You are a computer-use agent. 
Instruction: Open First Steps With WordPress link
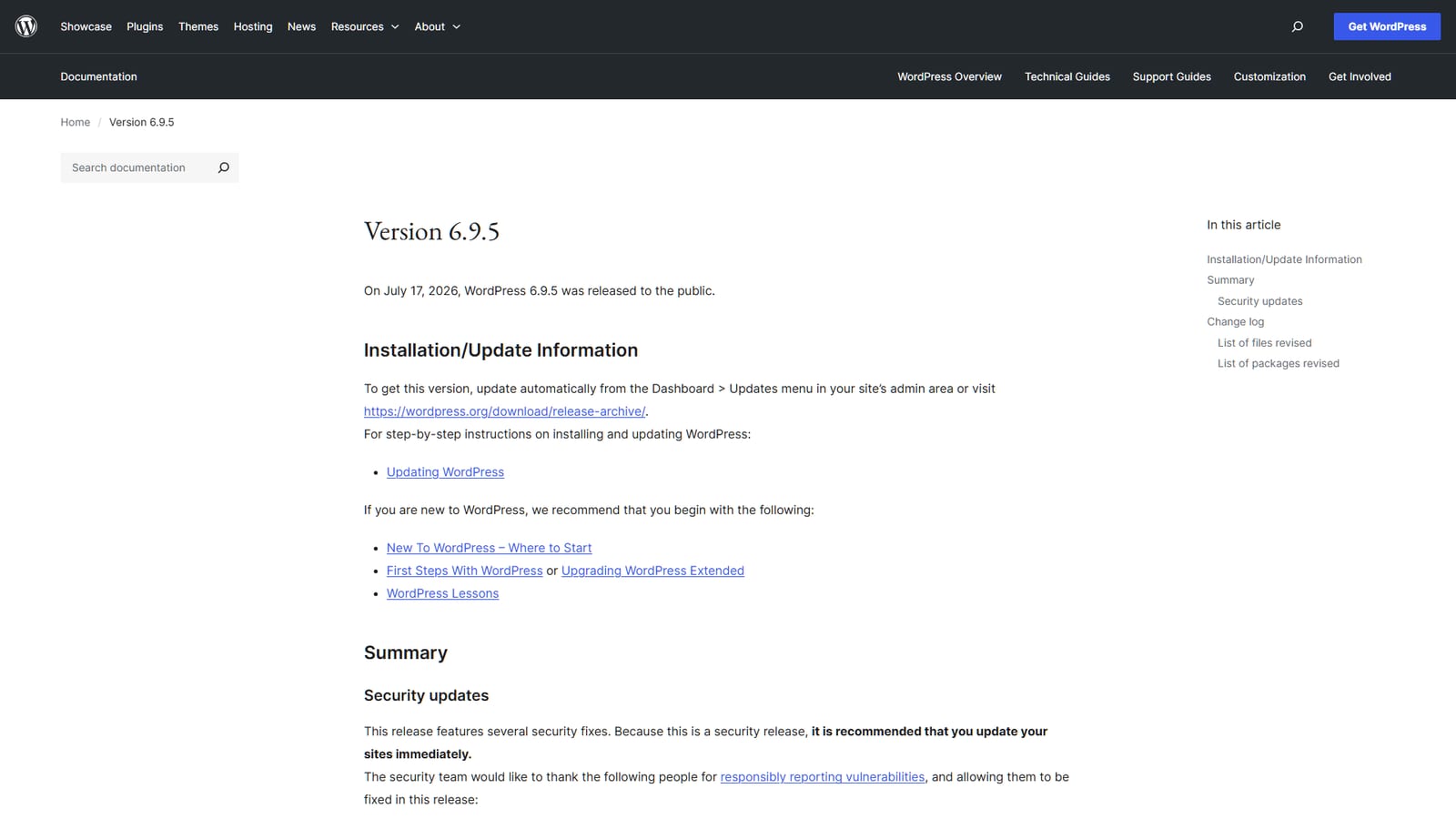tap(464, 571)
